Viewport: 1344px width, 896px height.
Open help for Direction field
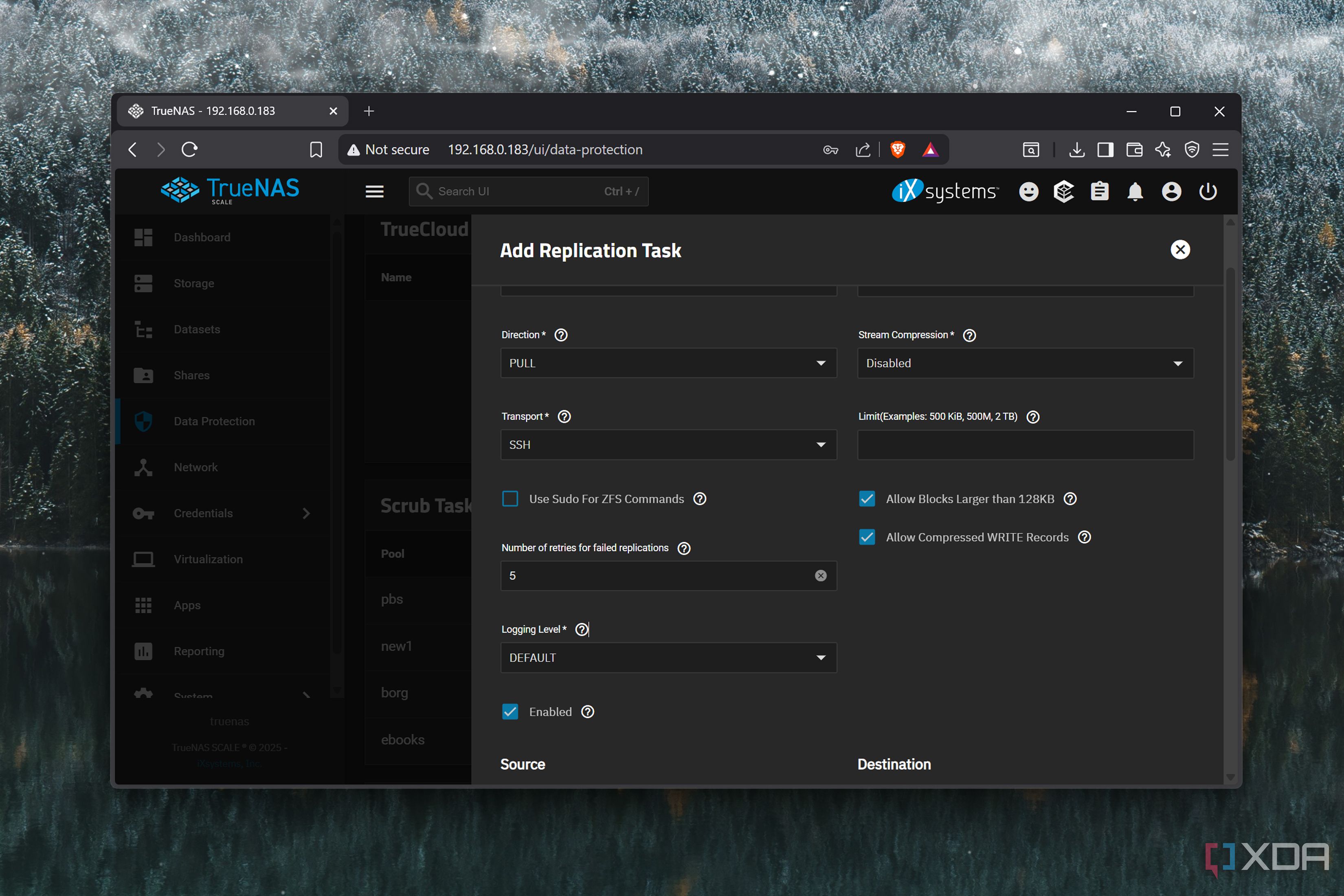pos(561,335)
